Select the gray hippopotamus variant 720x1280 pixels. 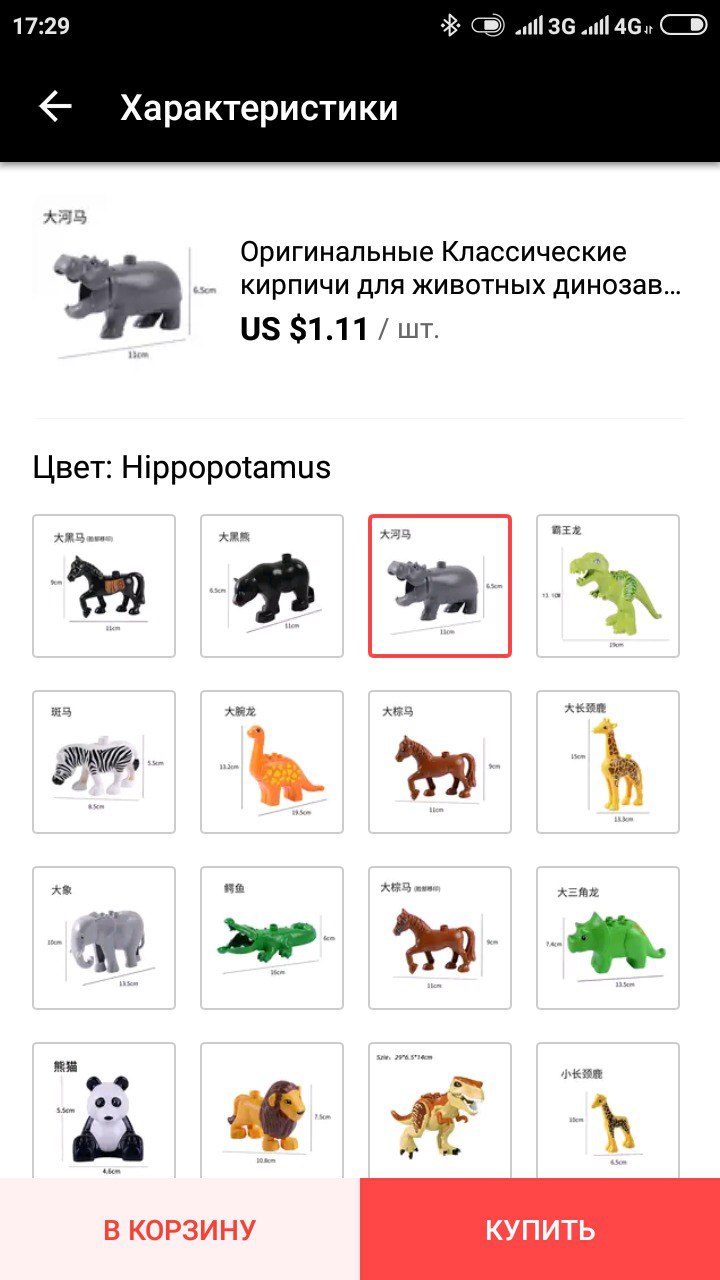440,586
